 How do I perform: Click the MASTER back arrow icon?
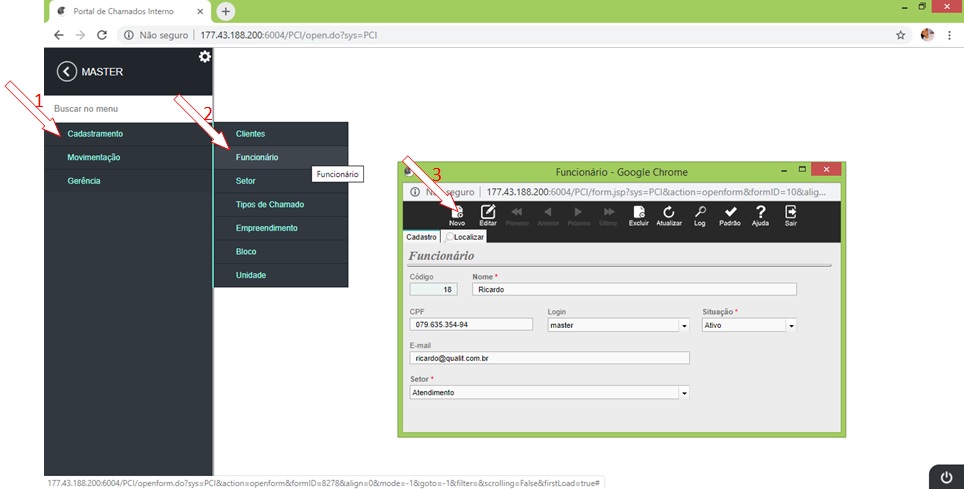[66, 71]
